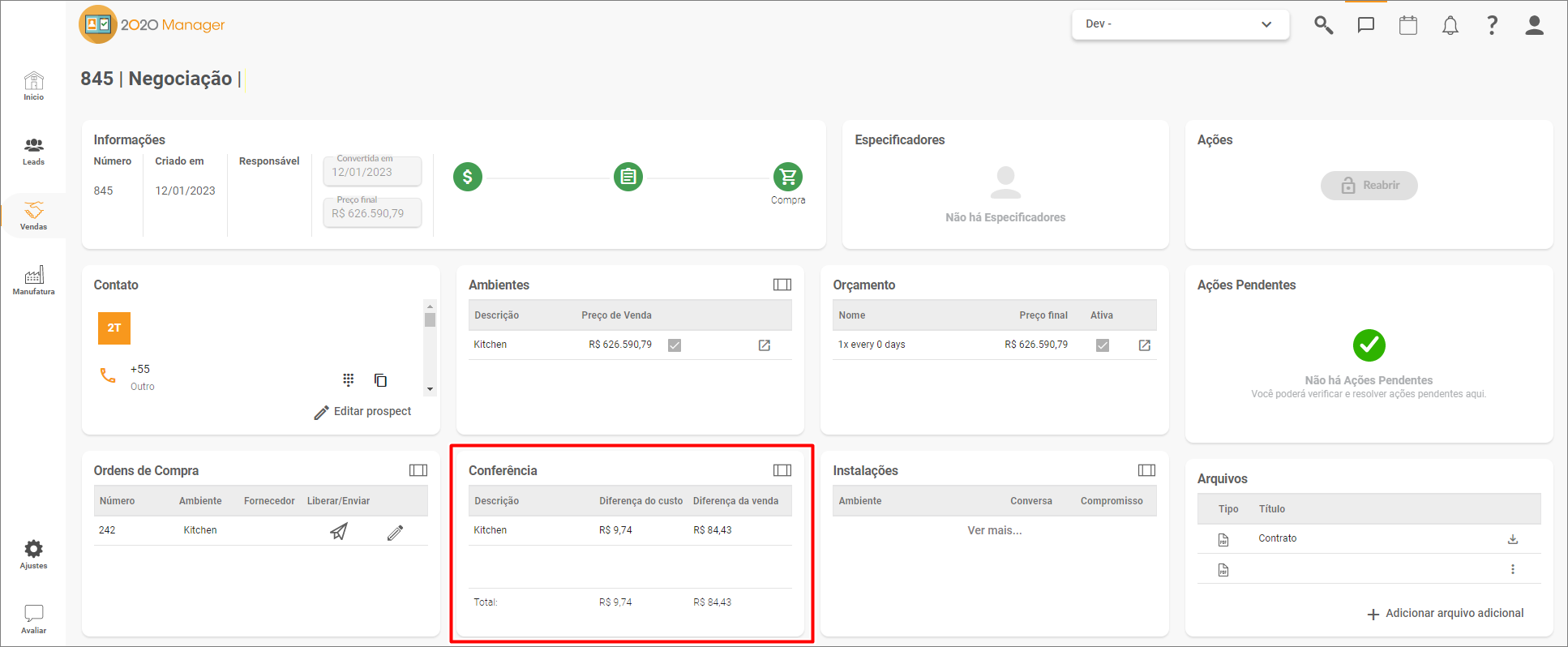Go to Início in the sidebar

point(33,86)
